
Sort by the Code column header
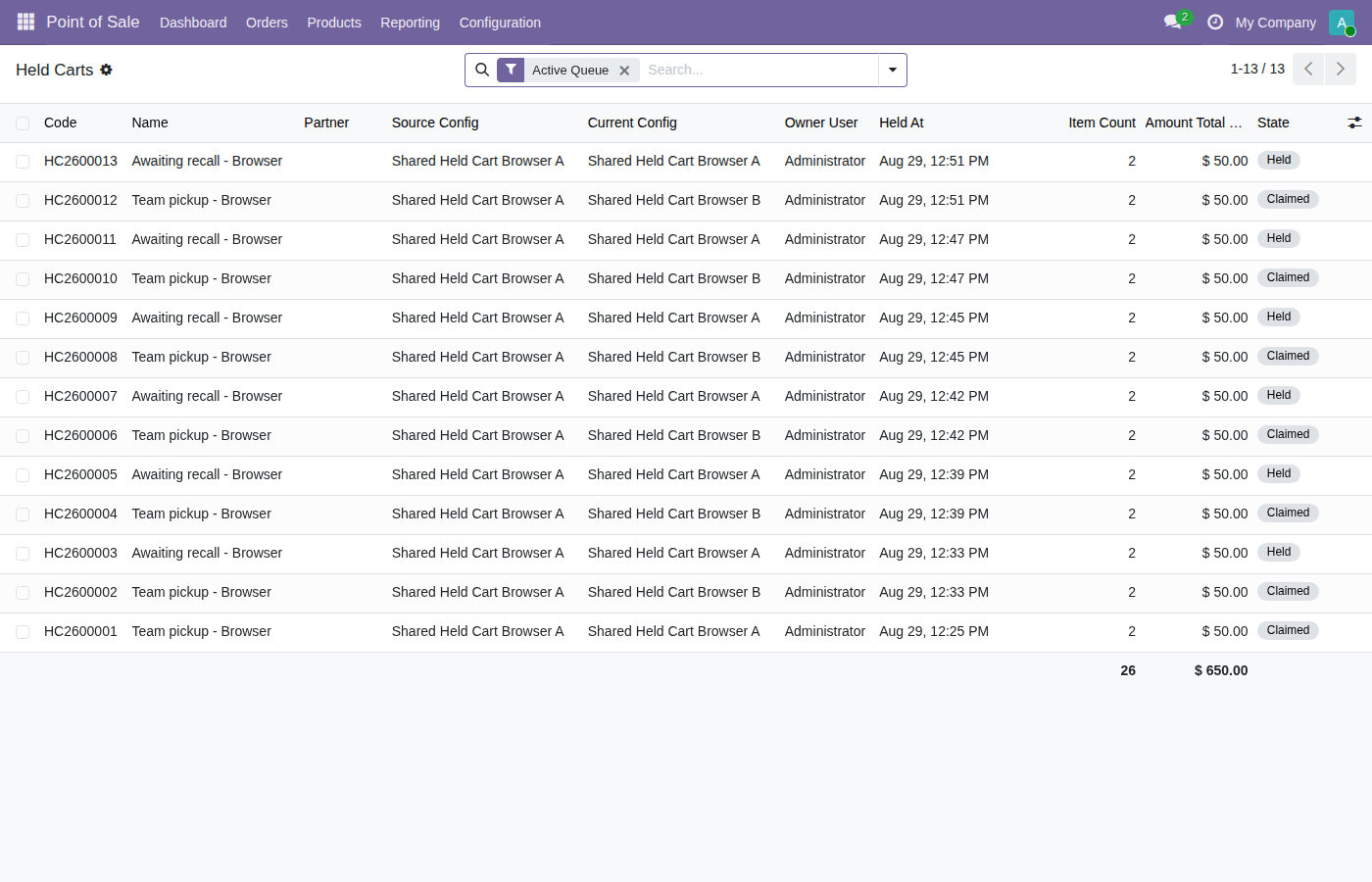[60, 122]
